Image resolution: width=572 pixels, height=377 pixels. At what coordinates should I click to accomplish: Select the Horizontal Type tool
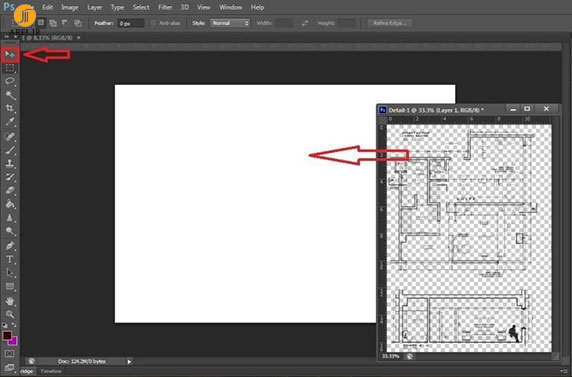[10, 259]
